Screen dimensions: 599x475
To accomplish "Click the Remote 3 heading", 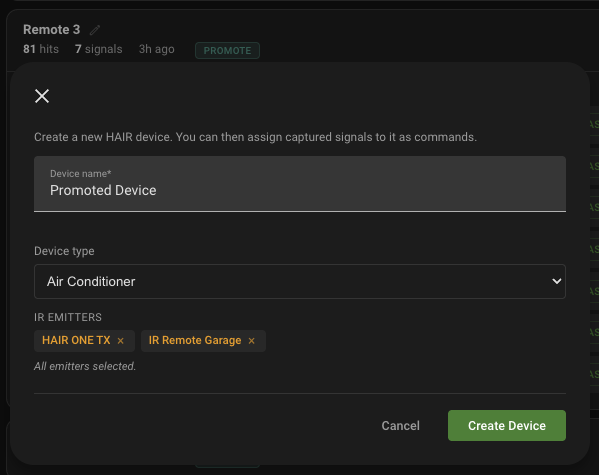I will [52, 29].
